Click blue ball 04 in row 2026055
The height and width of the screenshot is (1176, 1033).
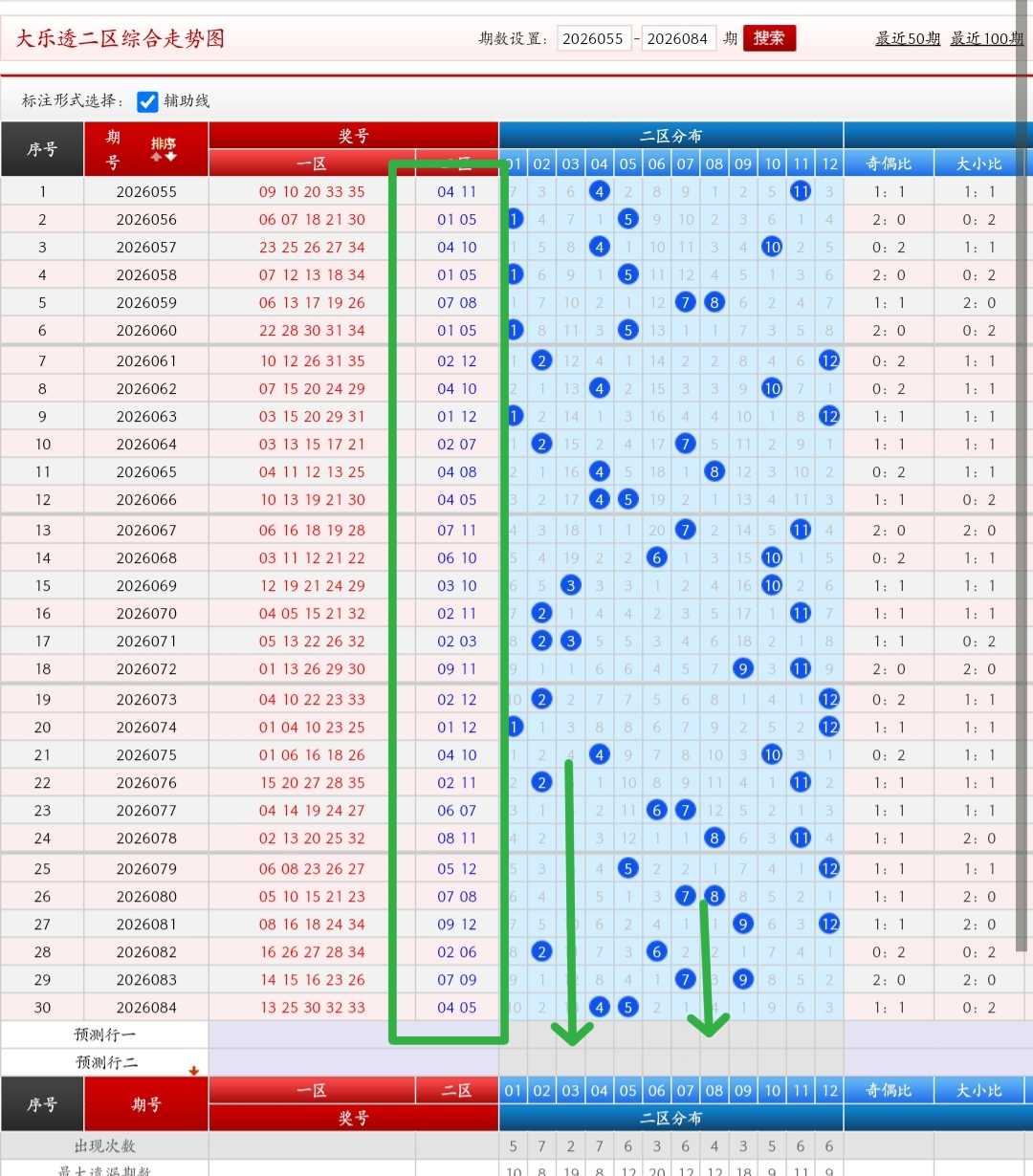coord(600,191)
